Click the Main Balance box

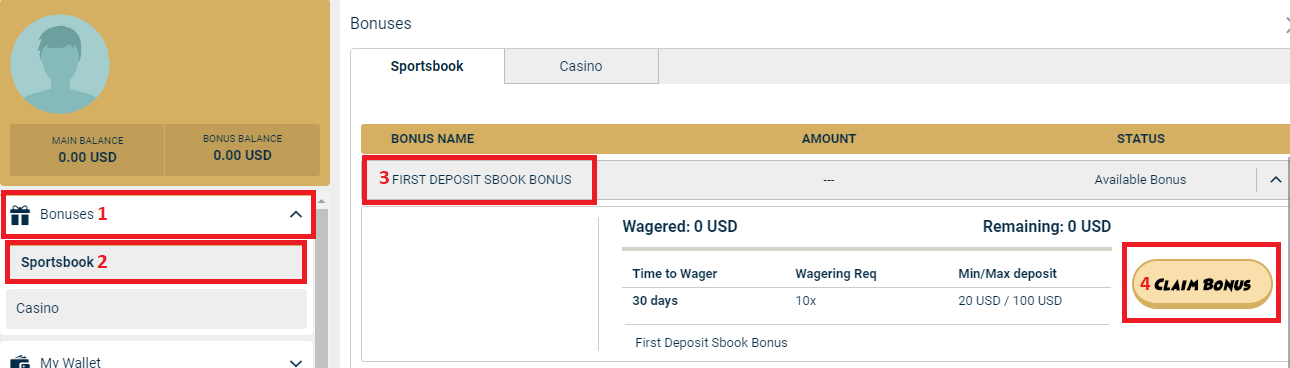click(86, 149)
